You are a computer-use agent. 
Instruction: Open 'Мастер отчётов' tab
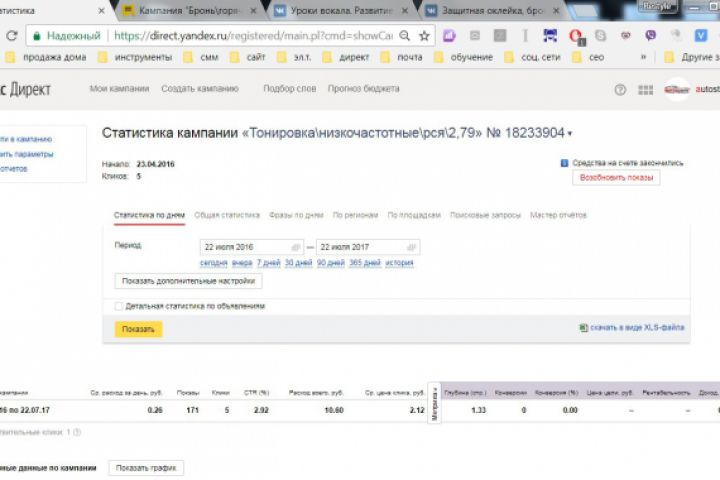pyautogui.click(x=558, y=215)
